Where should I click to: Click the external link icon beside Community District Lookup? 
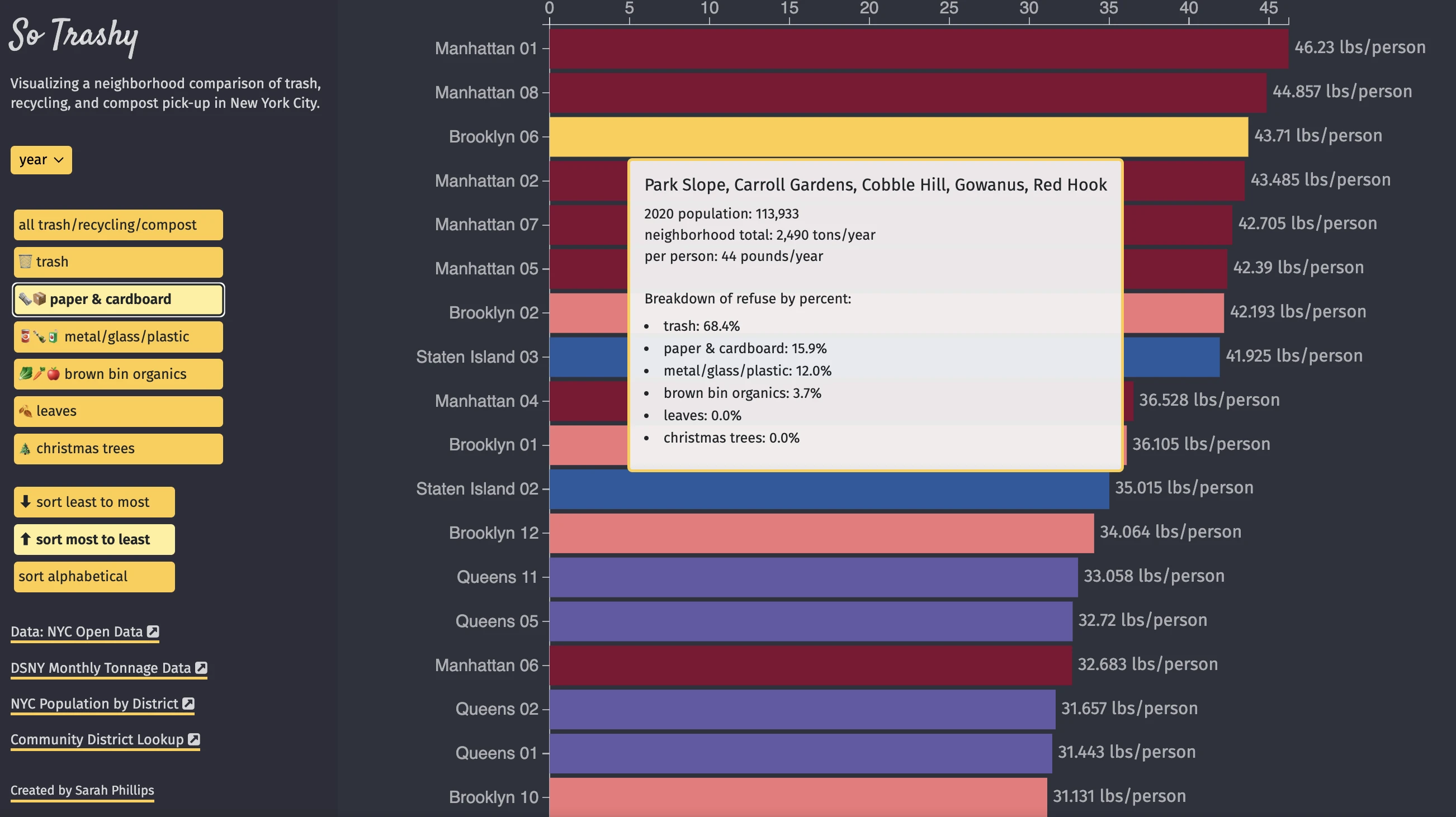[x=194, y=739]
